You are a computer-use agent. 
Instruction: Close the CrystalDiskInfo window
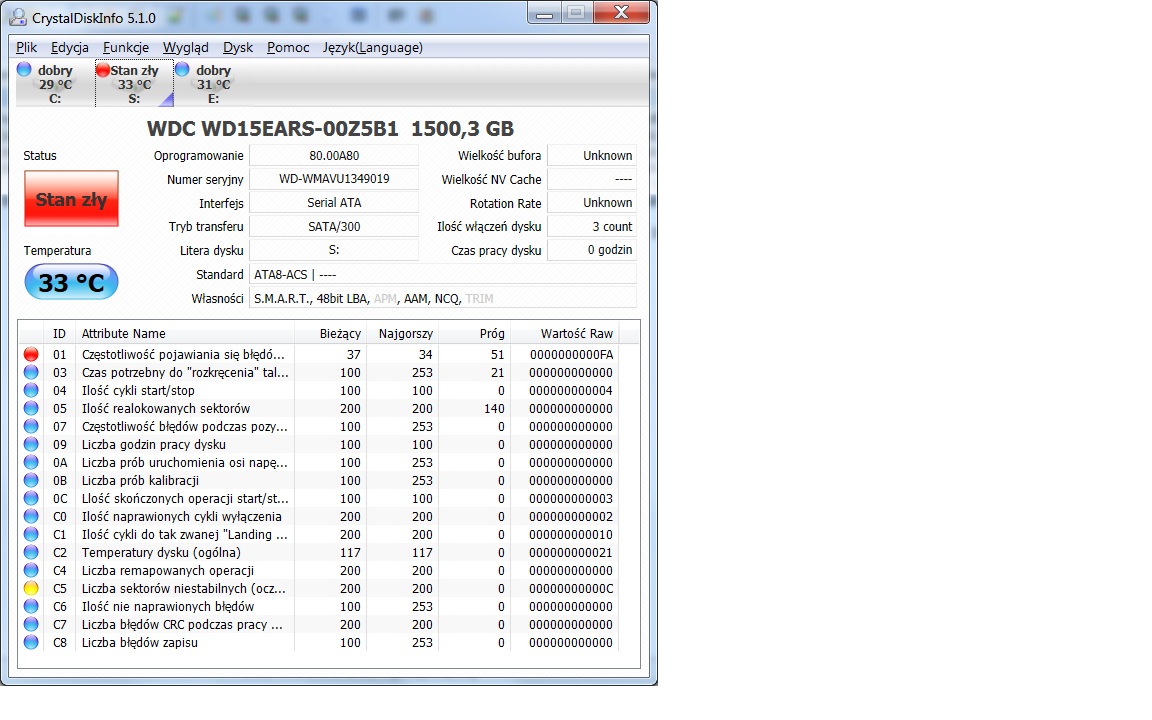(622, 12)
